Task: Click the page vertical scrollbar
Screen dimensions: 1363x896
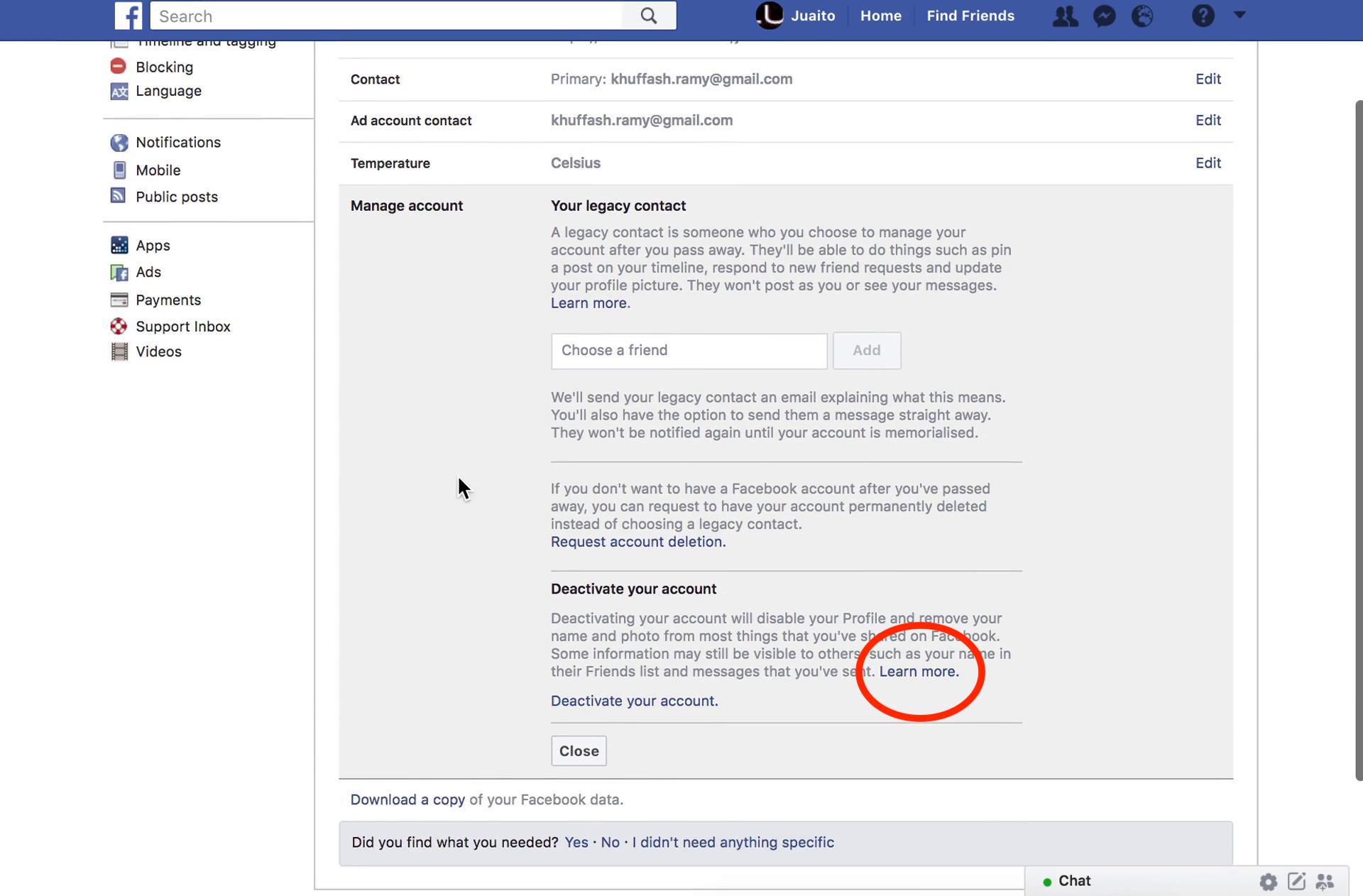Action: pyautogui.click(x=1359, y=440)
